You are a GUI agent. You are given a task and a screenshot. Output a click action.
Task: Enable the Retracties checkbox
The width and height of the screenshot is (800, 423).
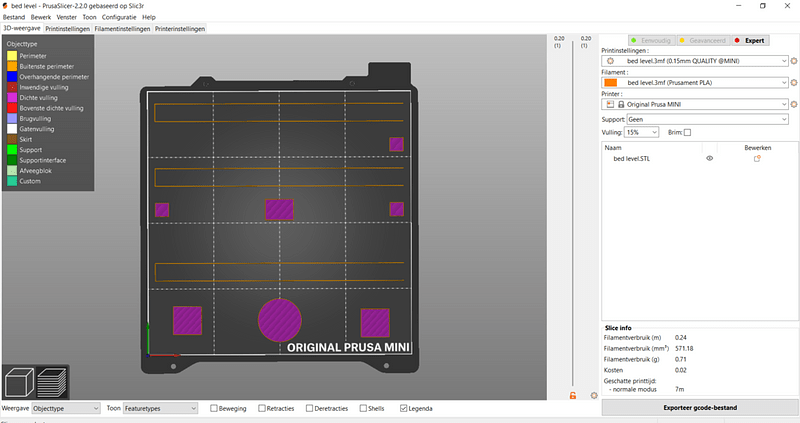(x=262, y=408)
